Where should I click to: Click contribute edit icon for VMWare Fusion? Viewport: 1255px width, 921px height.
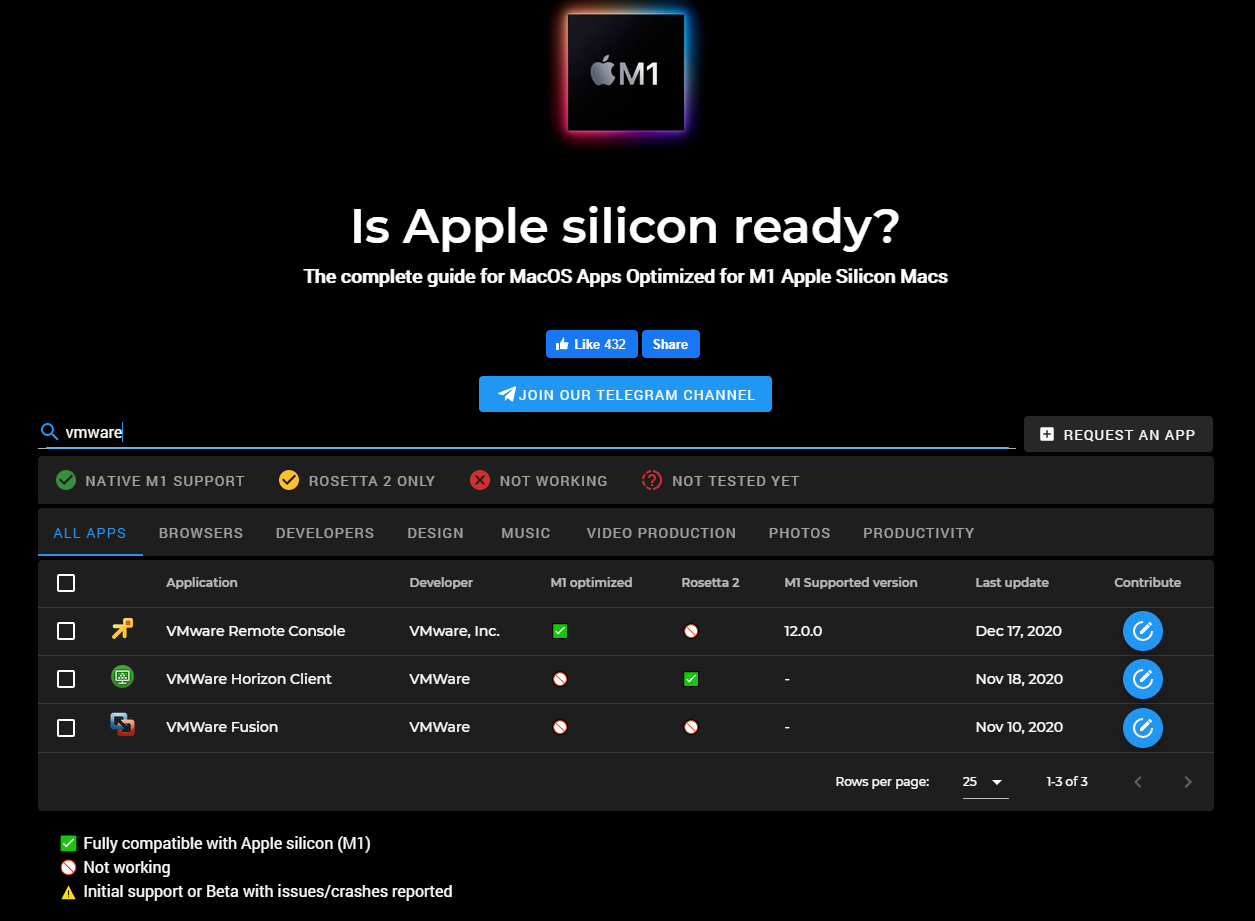[x=1143, y=727]
